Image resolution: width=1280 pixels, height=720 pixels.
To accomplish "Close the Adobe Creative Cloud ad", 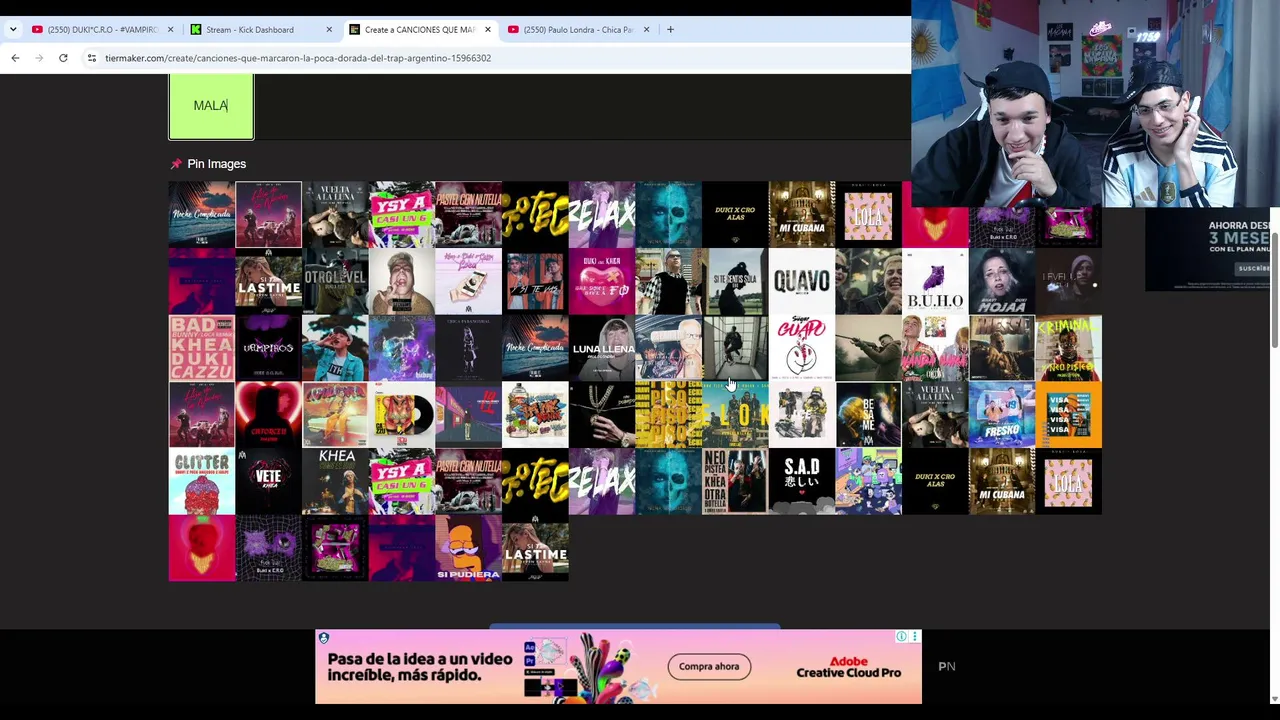I will (x=914, y=637).
